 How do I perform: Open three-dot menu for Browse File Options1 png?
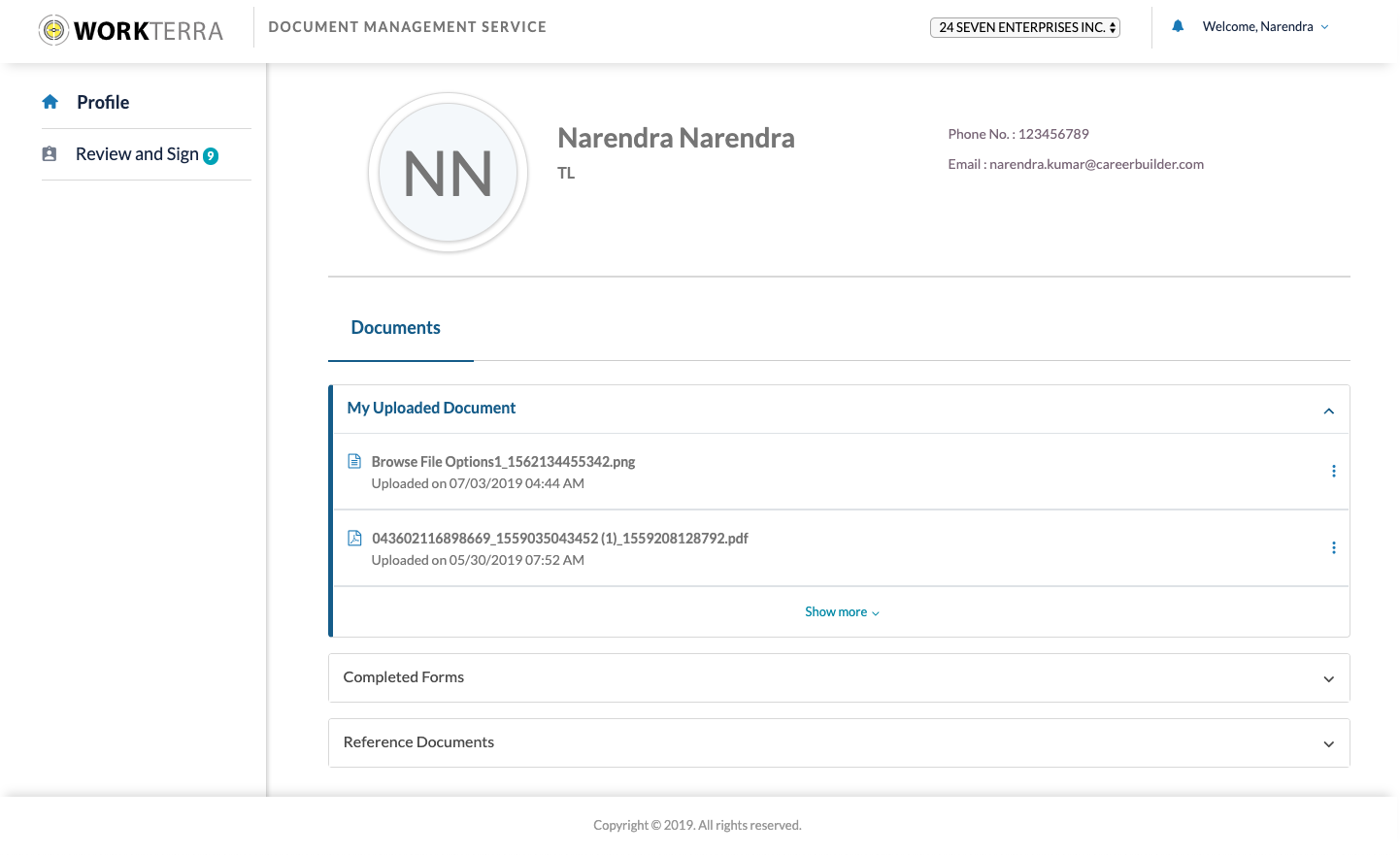(x=1333, y=472)
